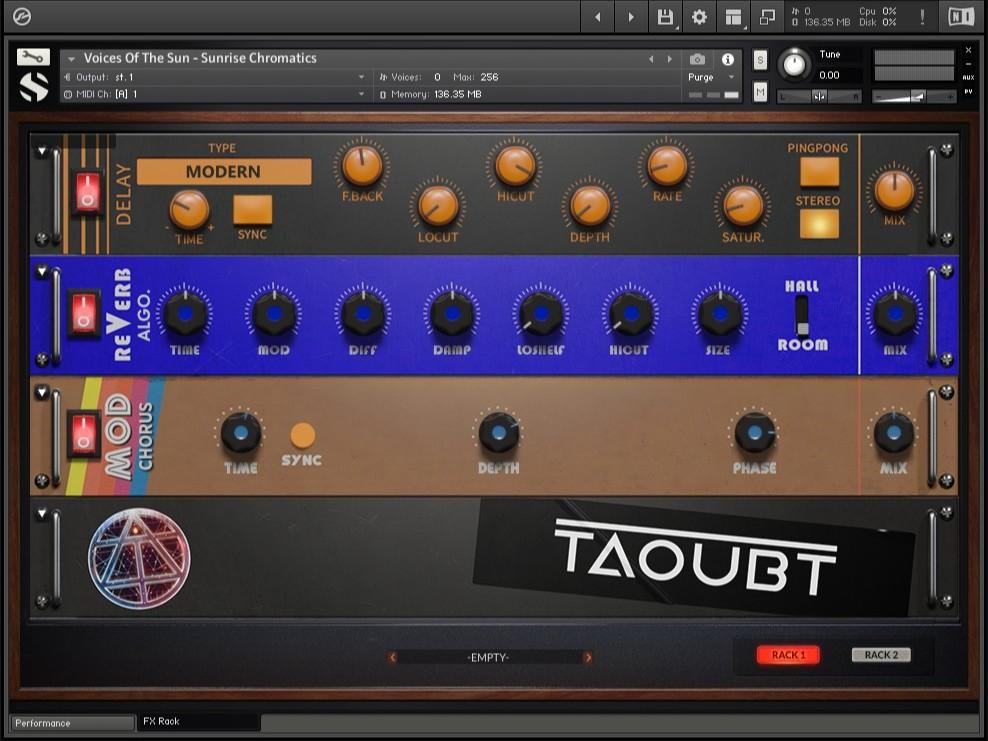The width and height of the screenshot is (988, 741).
Task: Click the RACK 2 button
Action: [880, 655]
